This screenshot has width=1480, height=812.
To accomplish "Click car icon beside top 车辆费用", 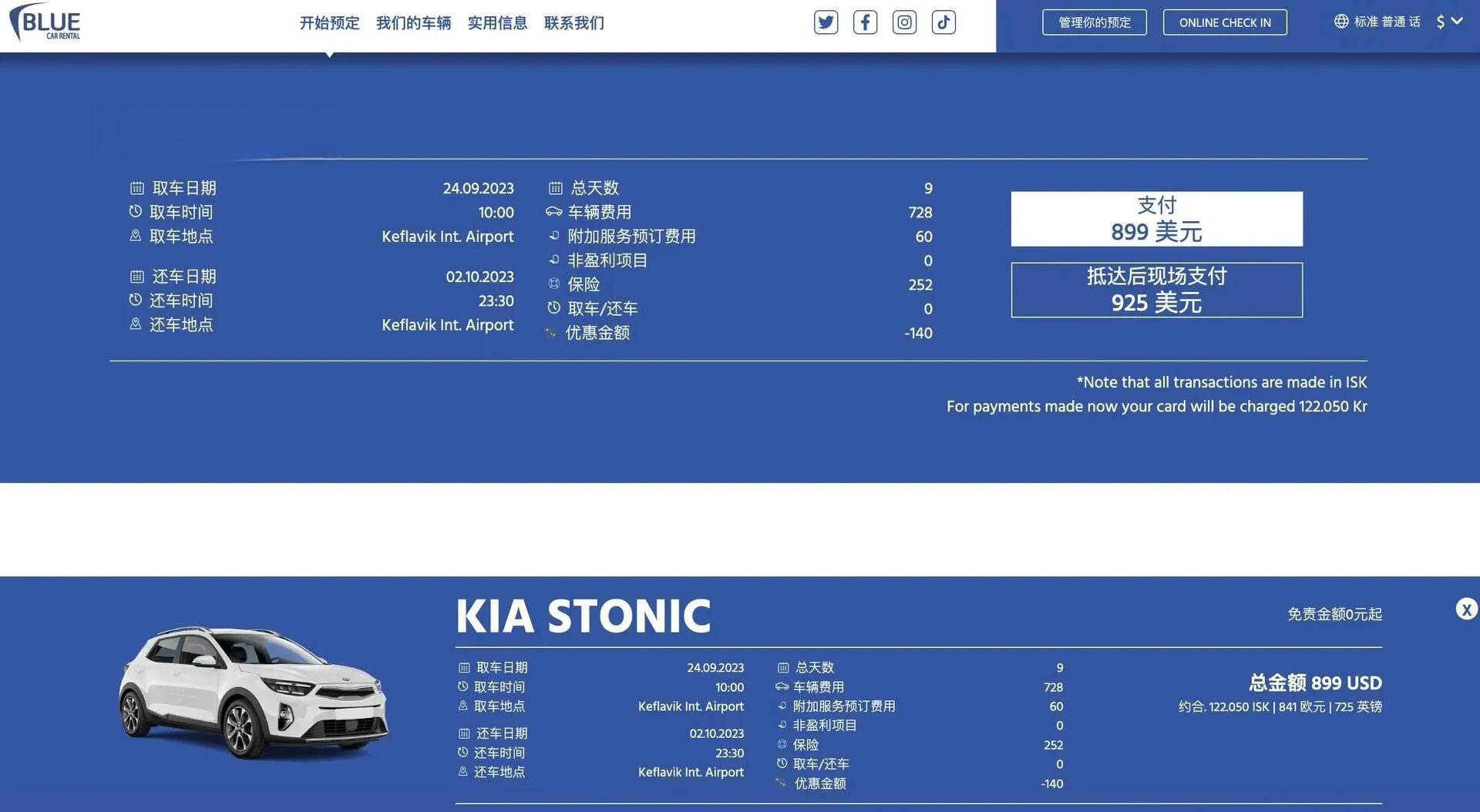I will point(554,212).
